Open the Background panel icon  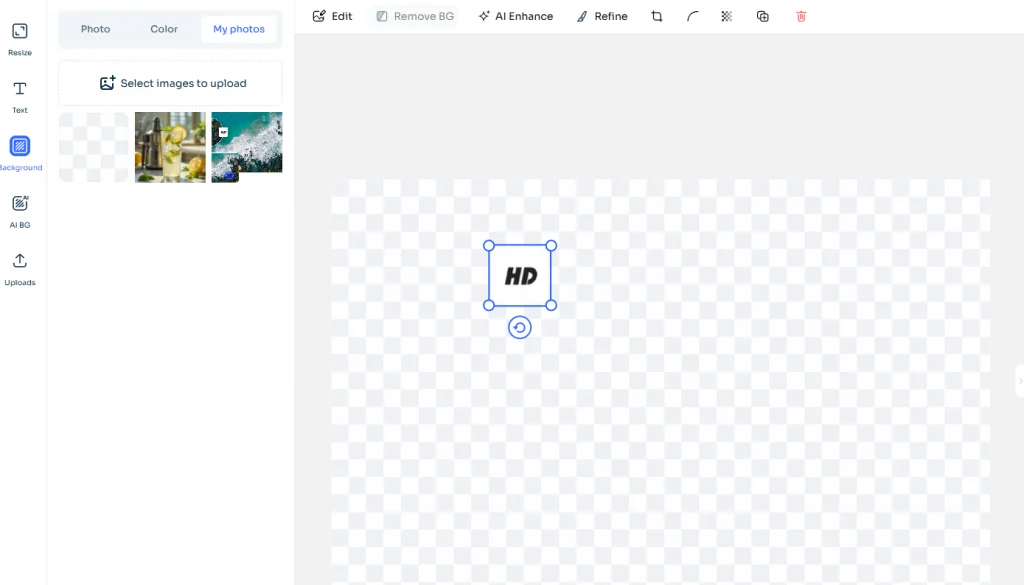[x=19, y=146]
